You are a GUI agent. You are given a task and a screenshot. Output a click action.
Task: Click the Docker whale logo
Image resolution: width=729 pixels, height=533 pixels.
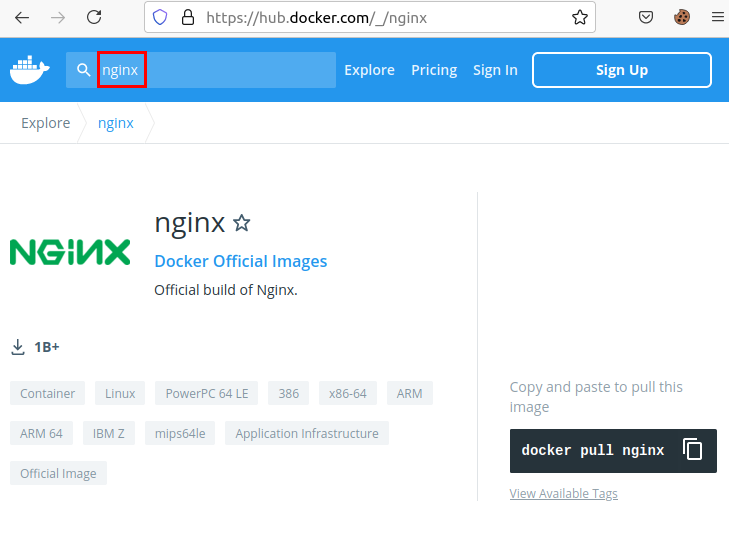coord(30,70)
